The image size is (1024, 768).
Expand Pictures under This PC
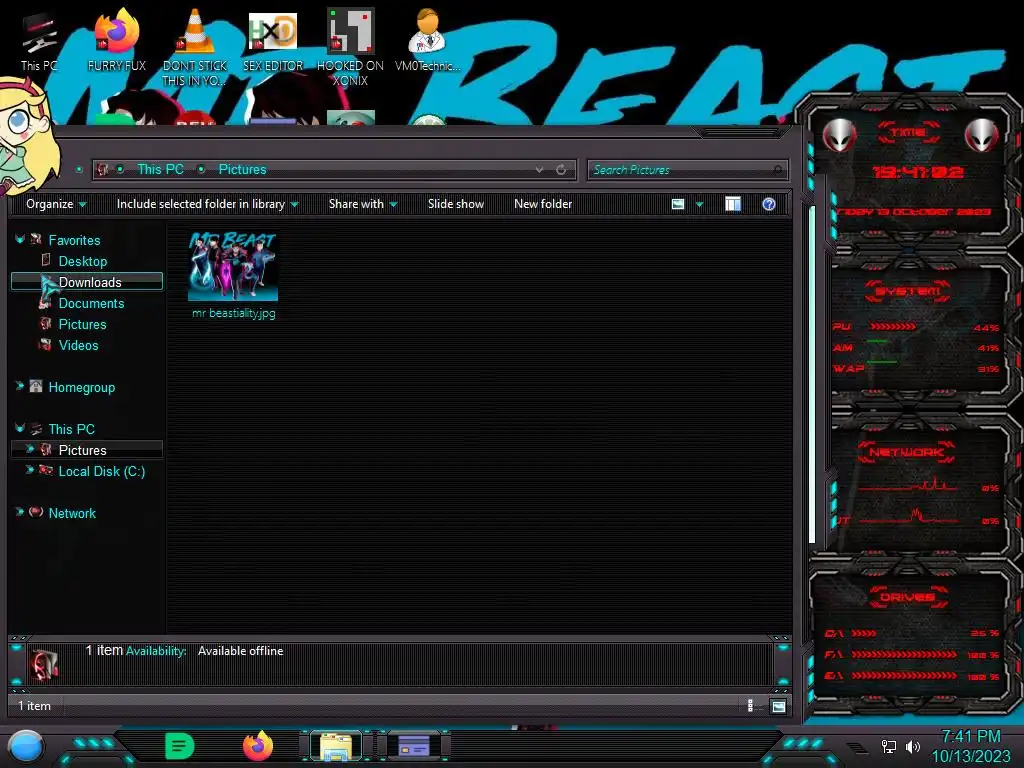(x=29, y=449)
